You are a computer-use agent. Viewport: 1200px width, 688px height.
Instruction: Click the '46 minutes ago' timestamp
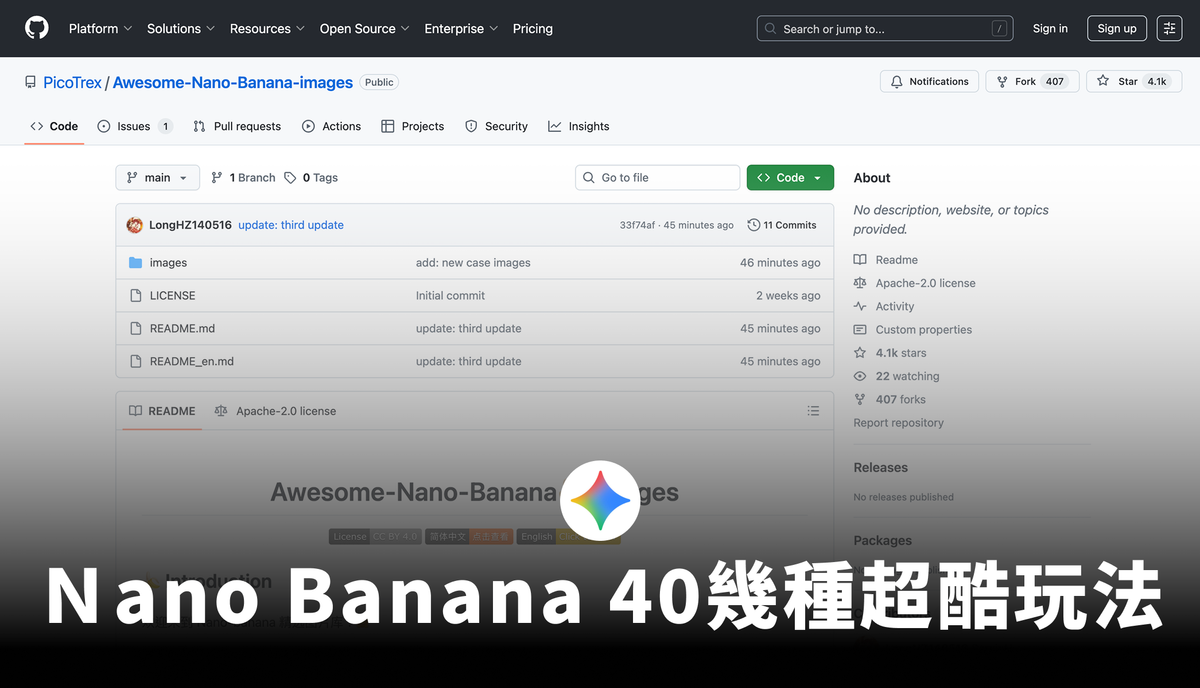click(x=780, y=263)
